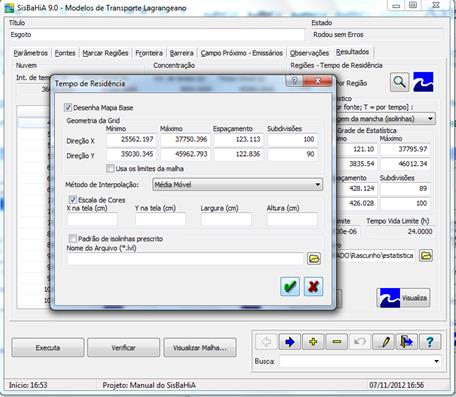
Task: Expand the isolinhas dropdown in main window
Action: (430, 119)
